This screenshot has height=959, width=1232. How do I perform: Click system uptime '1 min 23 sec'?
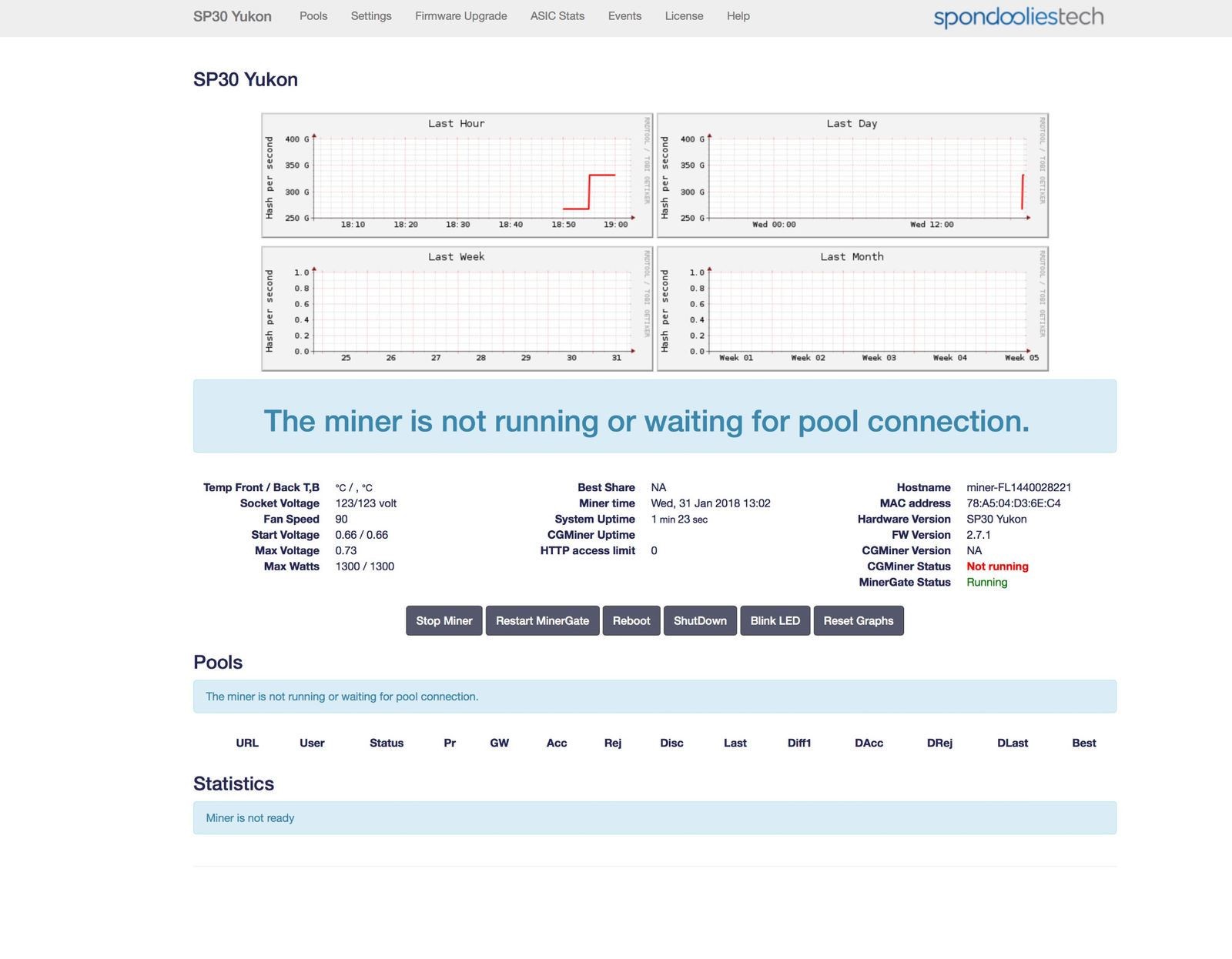679,520
